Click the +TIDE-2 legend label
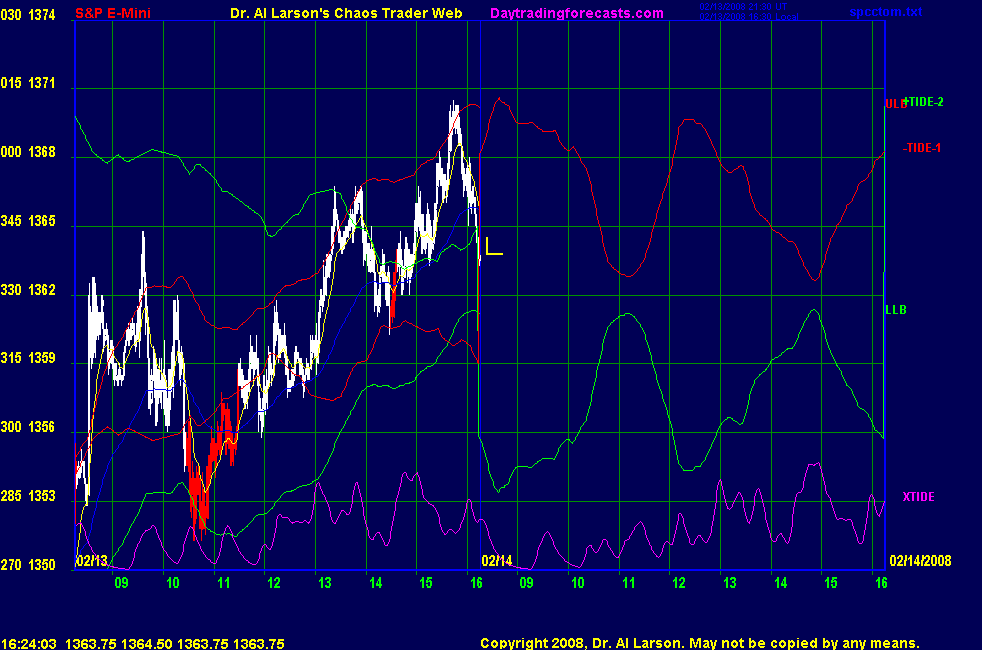Image resolution: width=982 pixels, height=650 pixels. pyautogui.click(x=924, y=102)
